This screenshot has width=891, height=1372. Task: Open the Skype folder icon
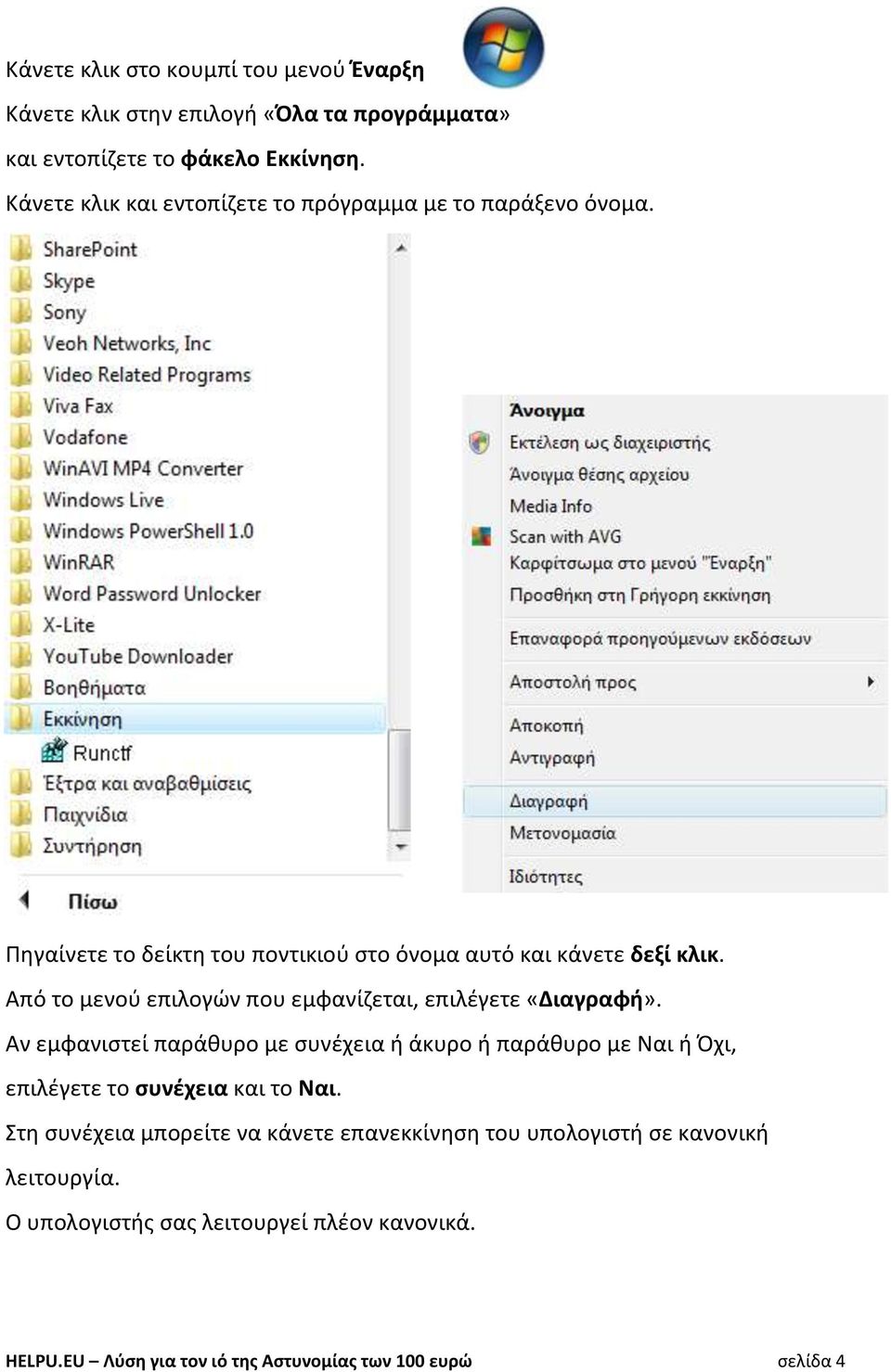pyautogui.click(x=20, y=280)
